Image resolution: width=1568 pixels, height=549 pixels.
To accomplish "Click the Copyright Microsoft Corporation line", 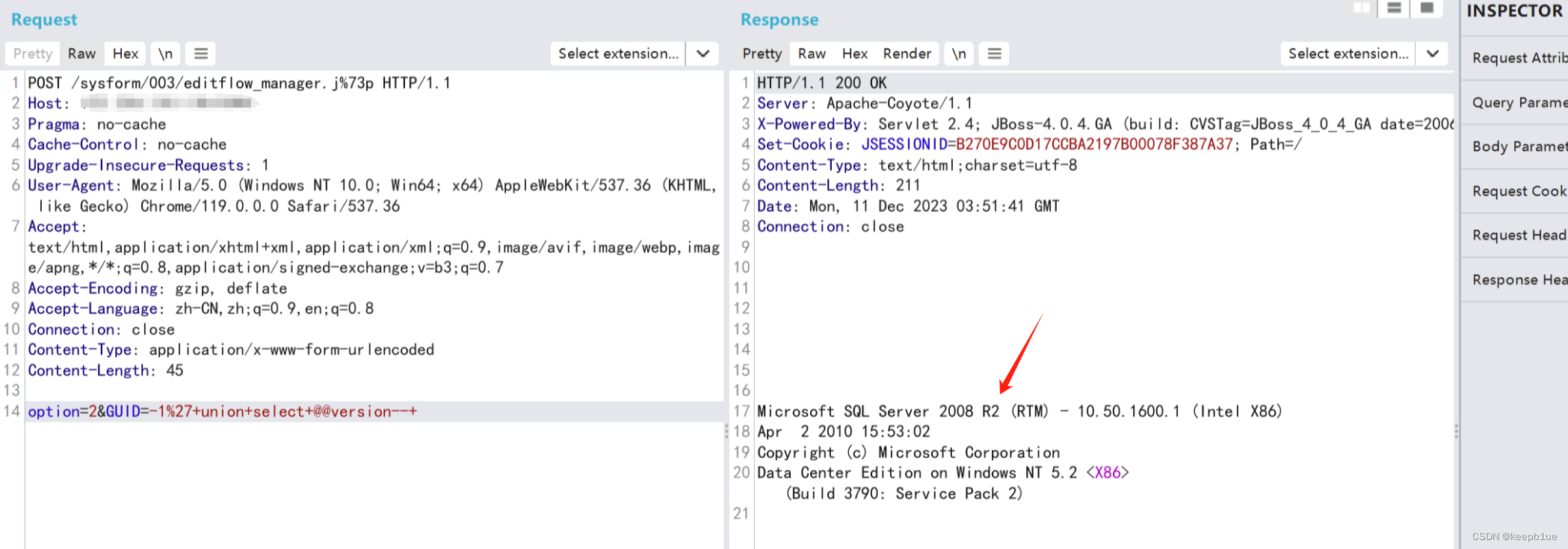I will [908, 453].
